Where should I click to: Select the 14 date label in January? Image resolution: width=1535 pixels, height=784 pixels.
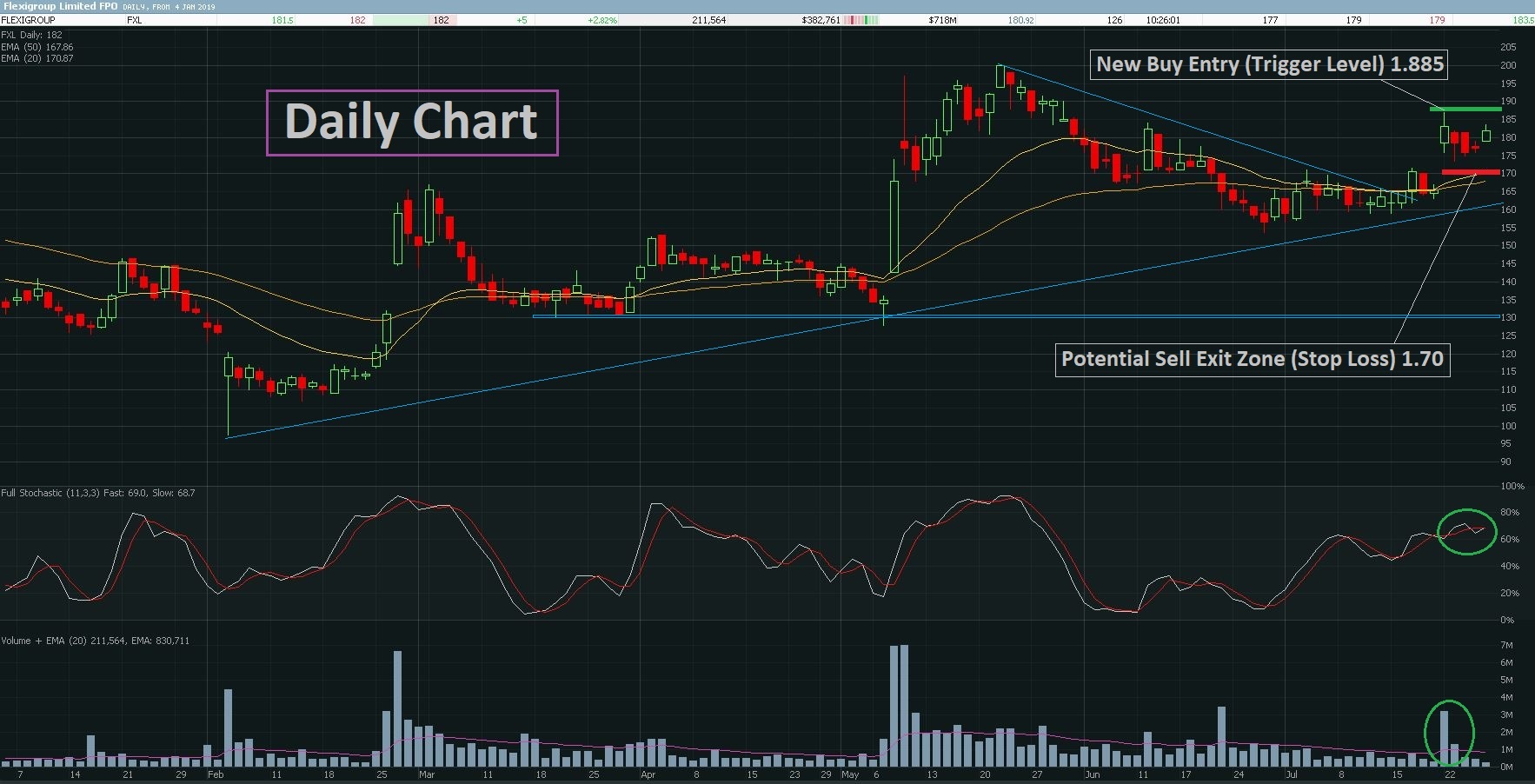click(x=75, y=774)
